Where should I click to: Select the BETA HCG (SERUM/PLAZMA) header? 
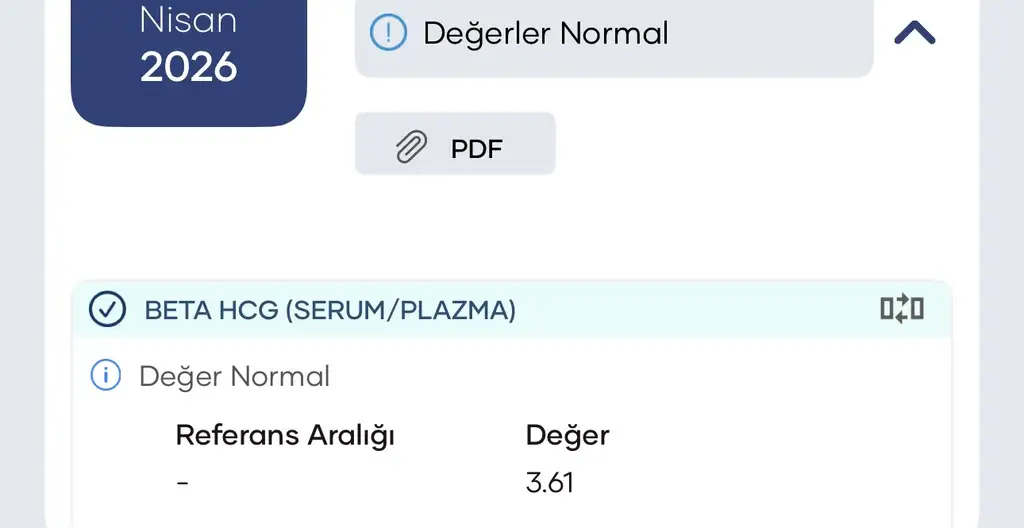pyautogui.click(x=511, y=309)
